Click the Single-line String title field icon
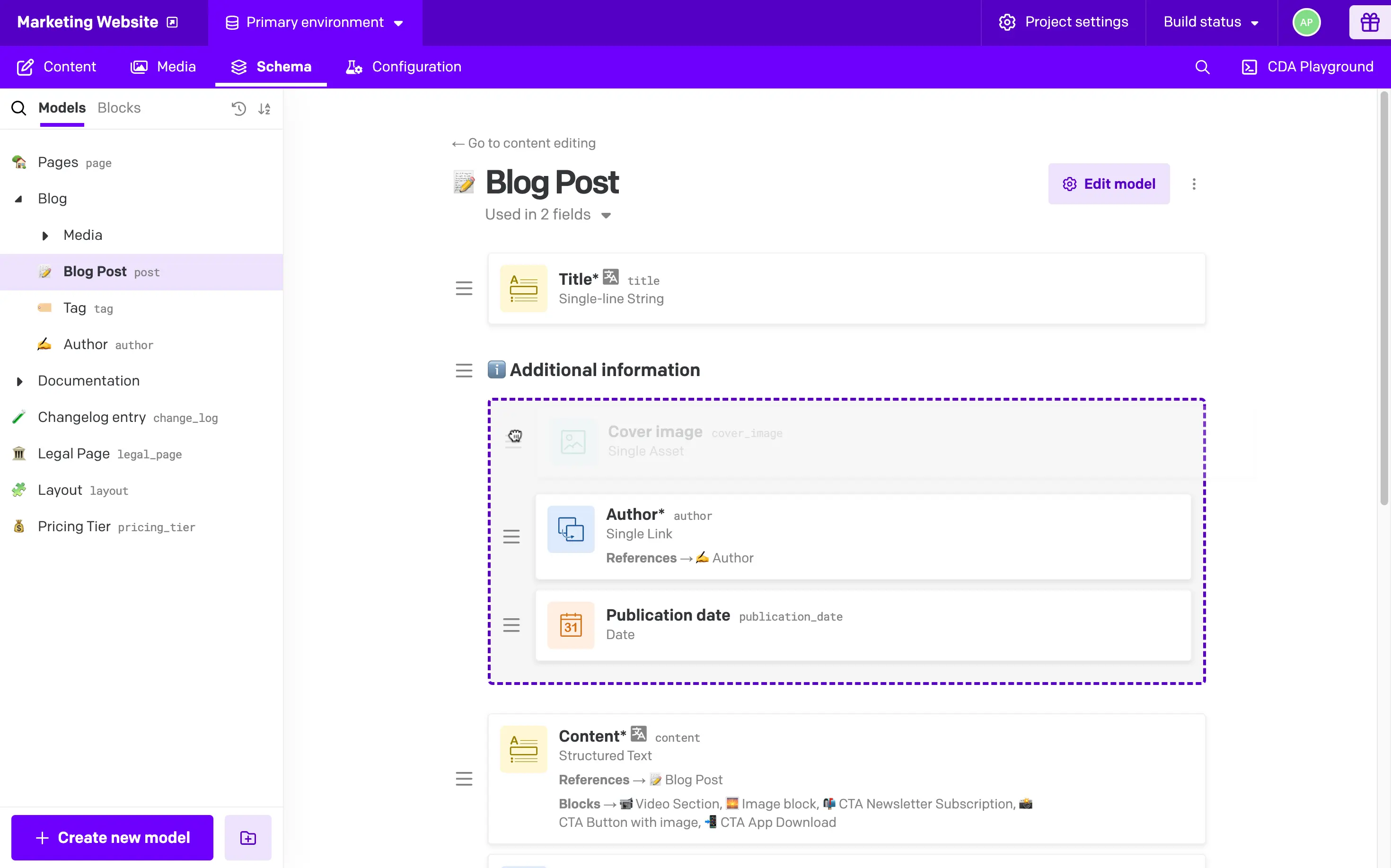 pos(524,288)
